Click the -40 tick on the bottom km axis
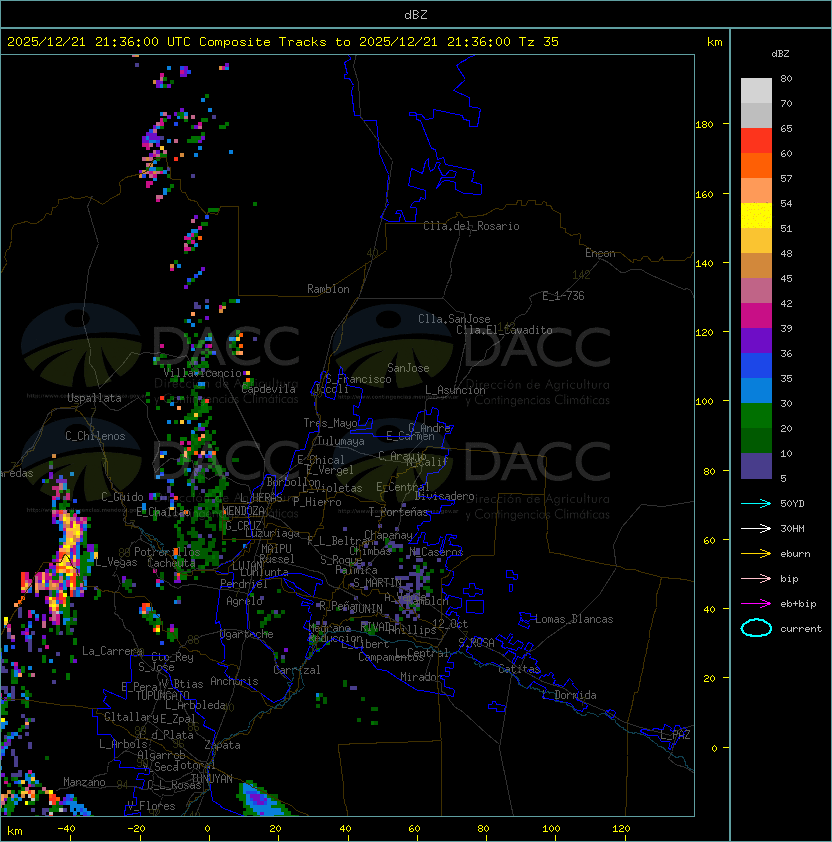The image size is (832, 842). pyautogui.click(x=66, y=829)
